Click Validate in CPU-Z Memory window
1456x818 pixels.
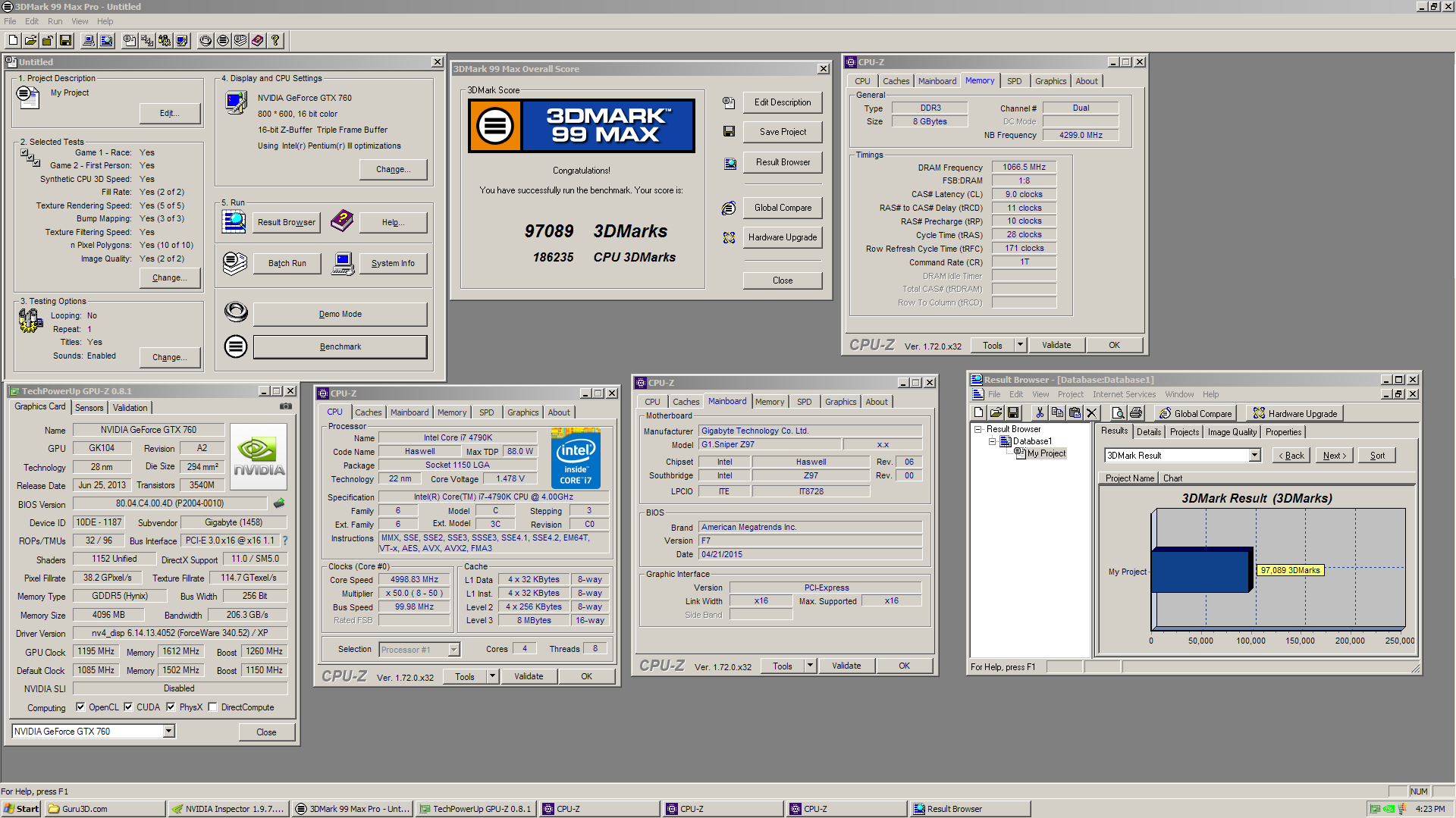pos(1056,345)
